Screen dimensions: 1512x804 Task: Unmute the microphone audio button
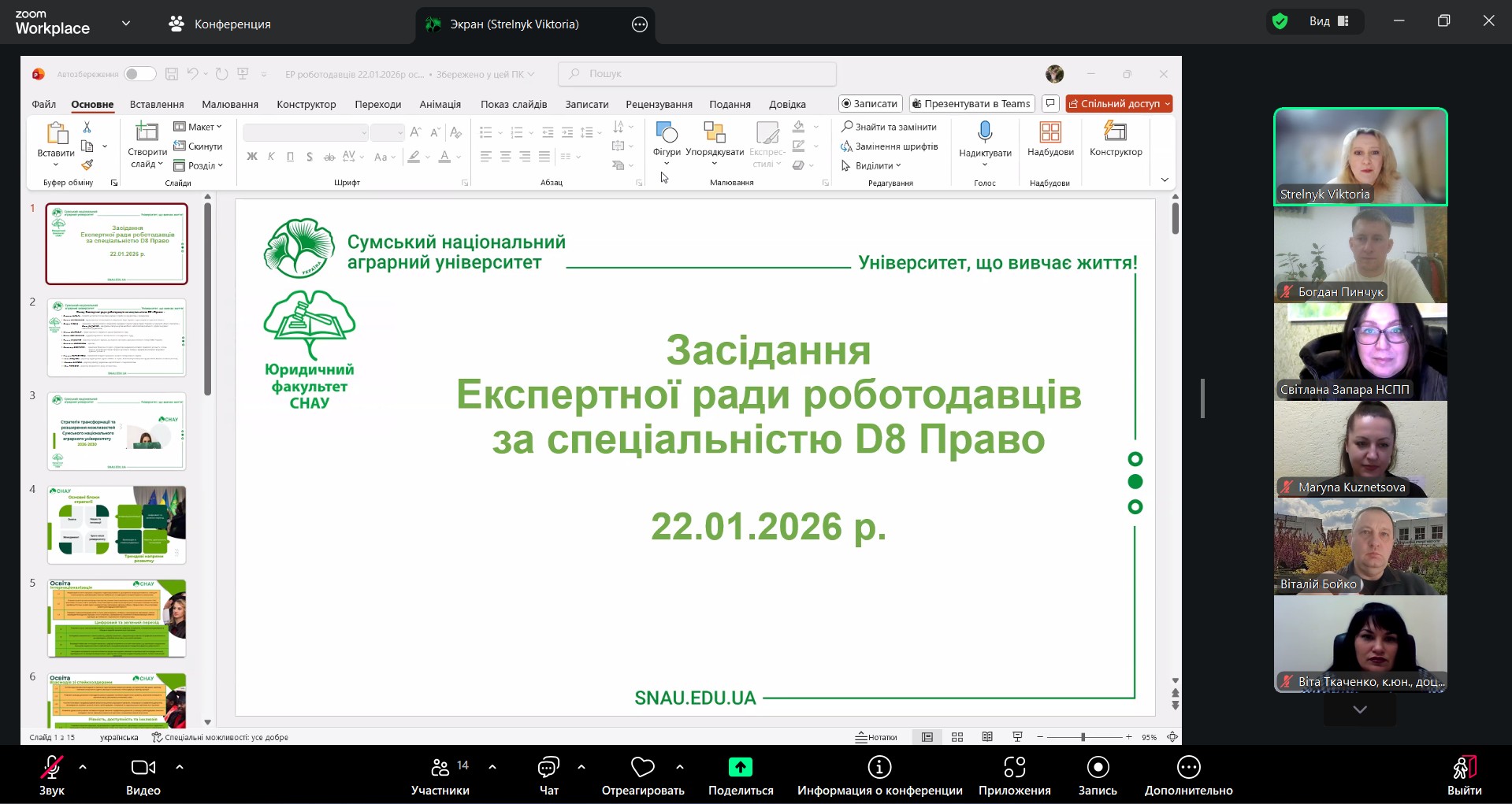(52, 768)
